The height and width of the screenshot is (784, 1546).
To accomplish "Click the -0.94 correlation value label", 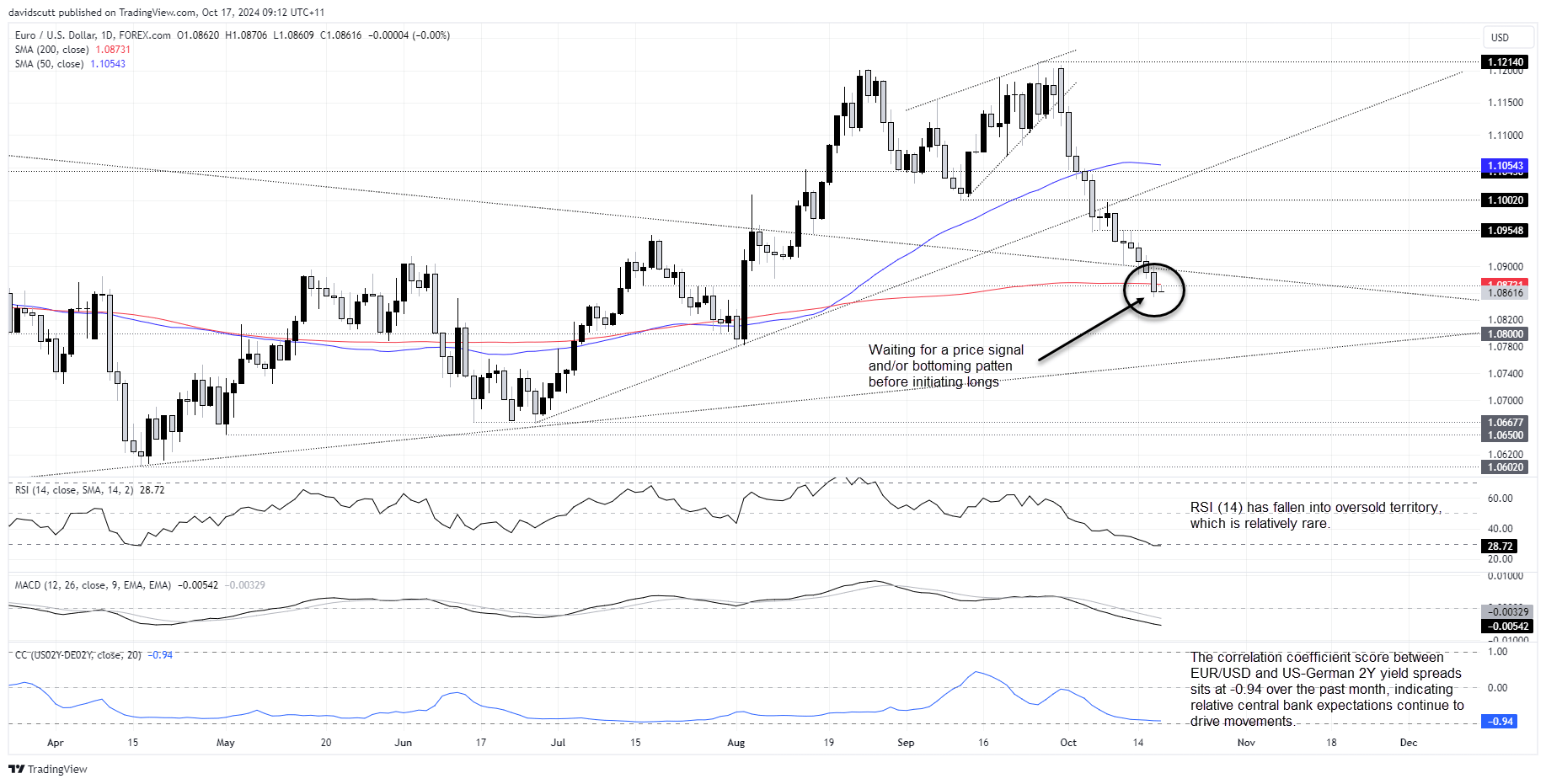I will coord(1500,722).
